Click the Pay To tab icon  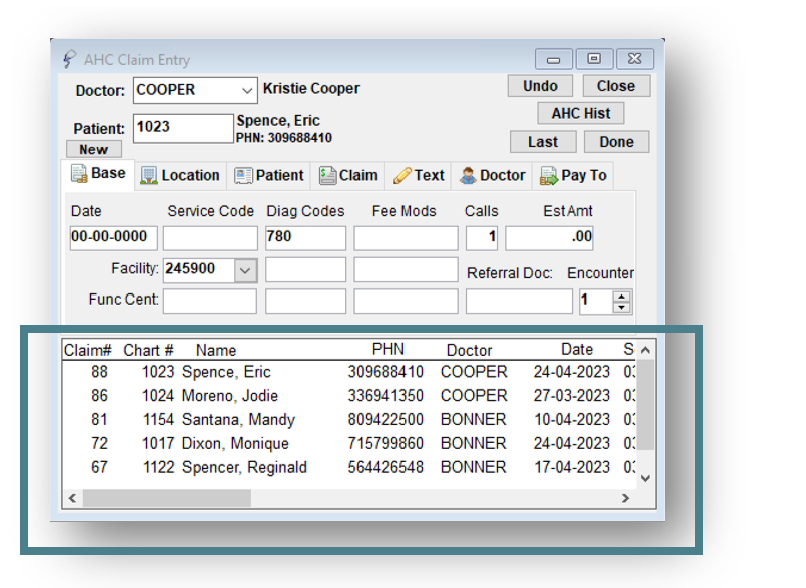pos(548,176)
